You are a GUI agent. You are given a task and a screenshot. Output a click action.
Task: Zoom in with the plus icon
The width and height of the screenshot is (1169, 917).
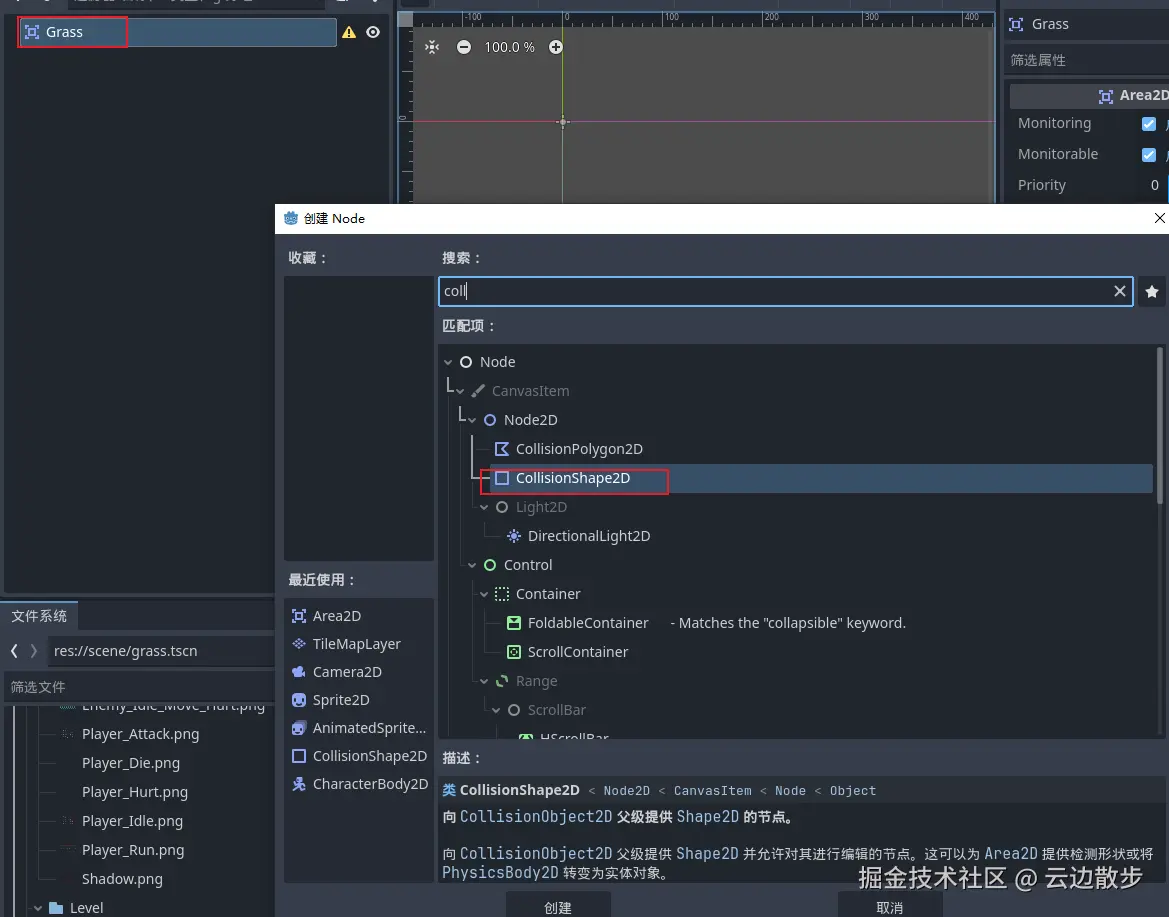(x=555, y=47)
